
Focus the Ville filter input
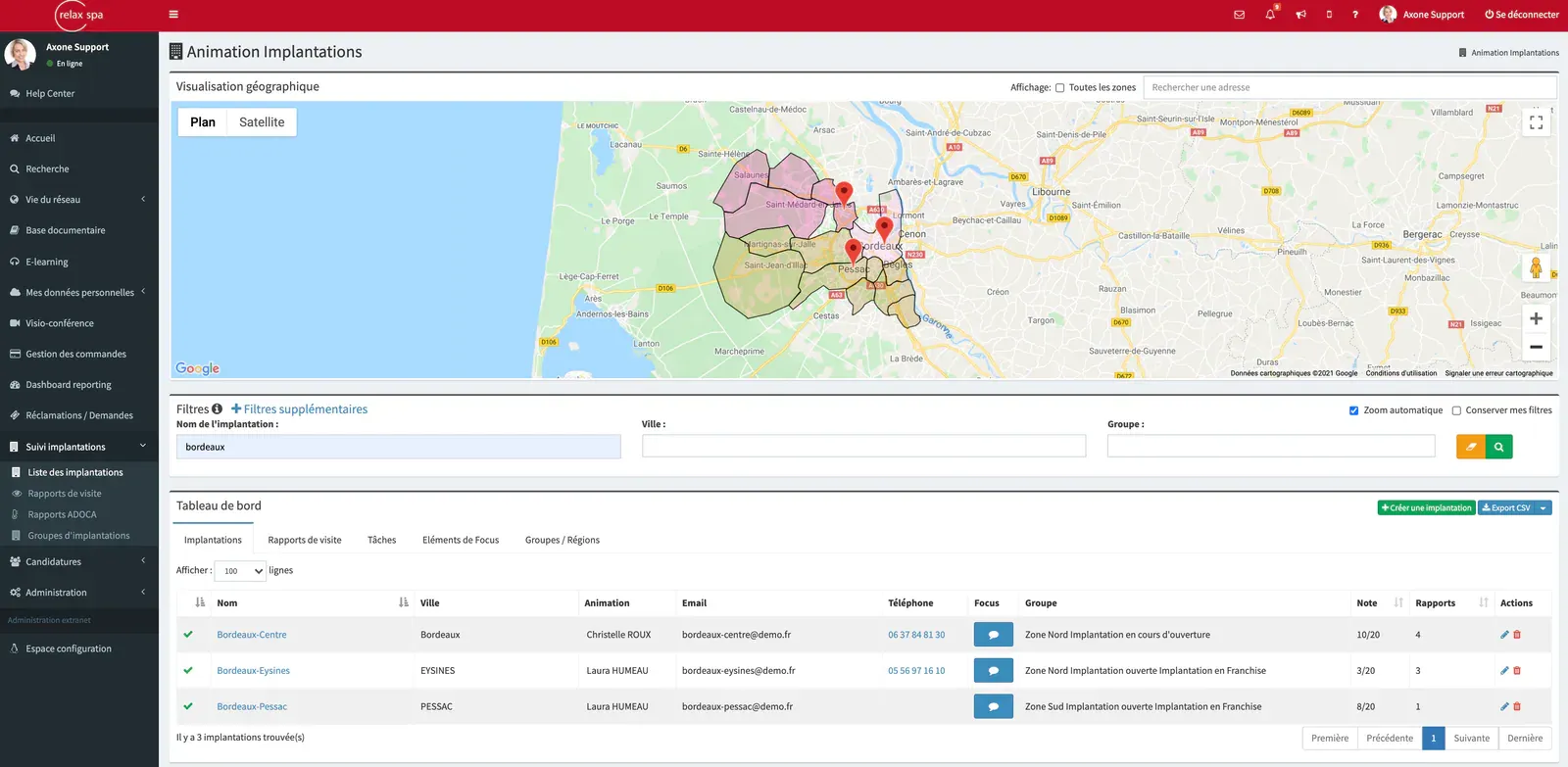[x=863, y=447]
